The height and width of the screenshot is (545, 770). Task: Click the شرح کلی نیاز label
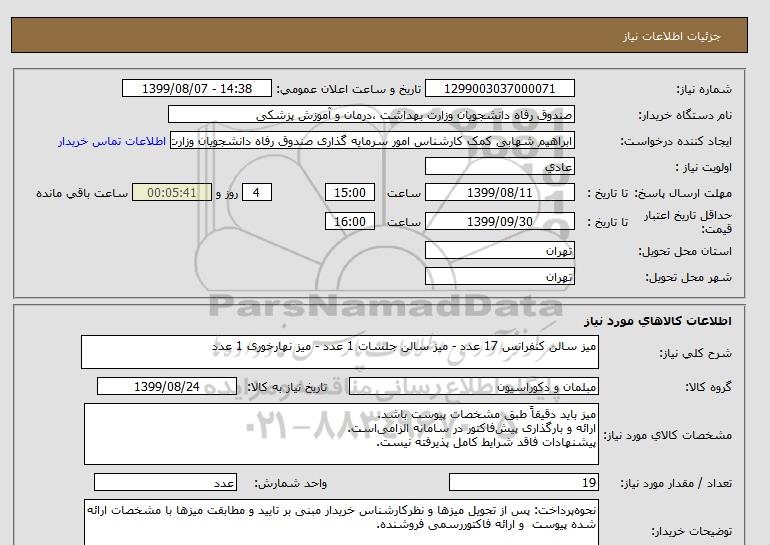click(x=696, y=353)
